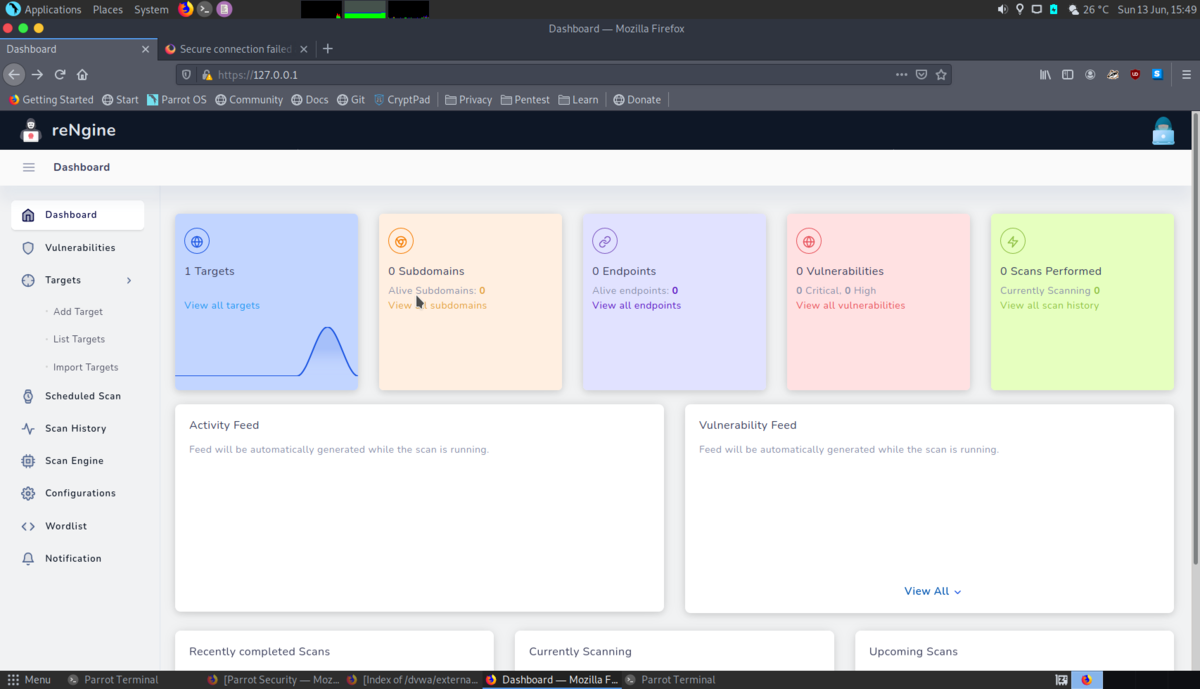Click the link icon on Endpoints card
The height and width of the screenshot is (689, 1200).
pyautogui.click(x=605, y=241)
